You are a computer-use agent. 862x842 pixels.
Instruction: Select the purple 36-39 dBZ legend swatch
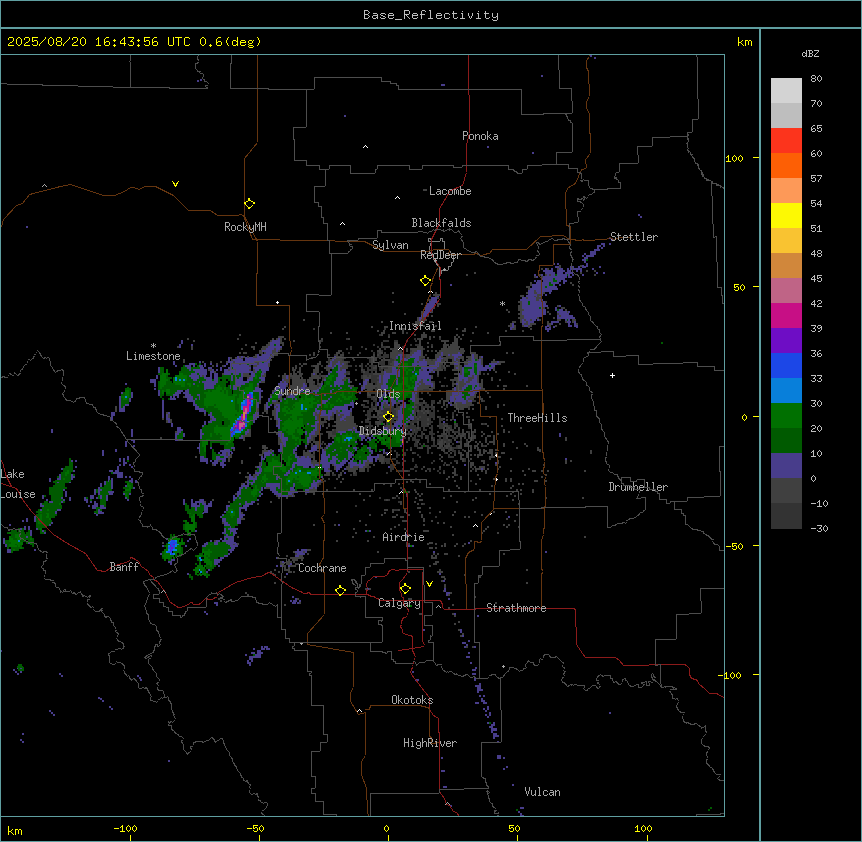click(x=786, y=341)
